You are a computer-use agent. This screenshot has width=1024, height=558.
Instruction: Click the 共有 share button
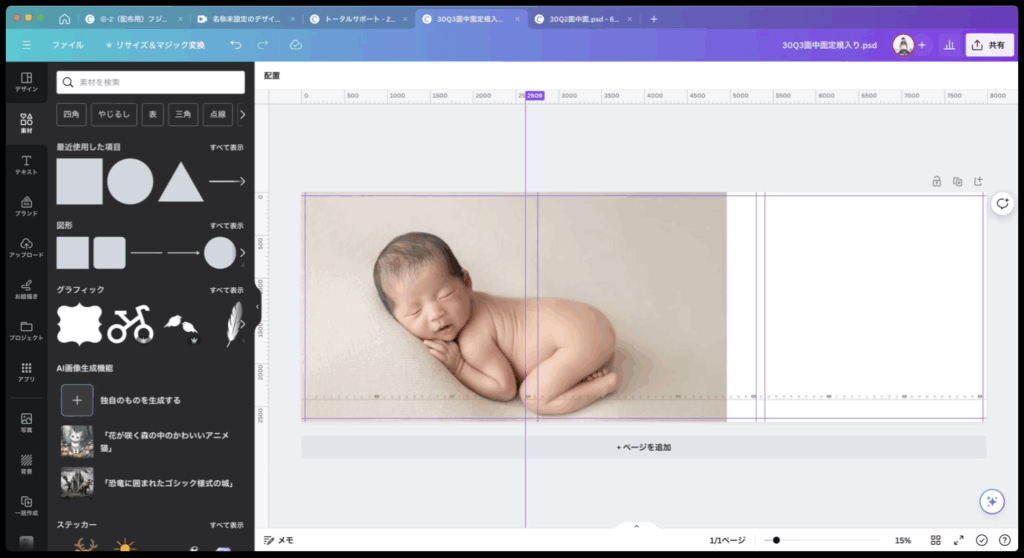coord(989,45)
